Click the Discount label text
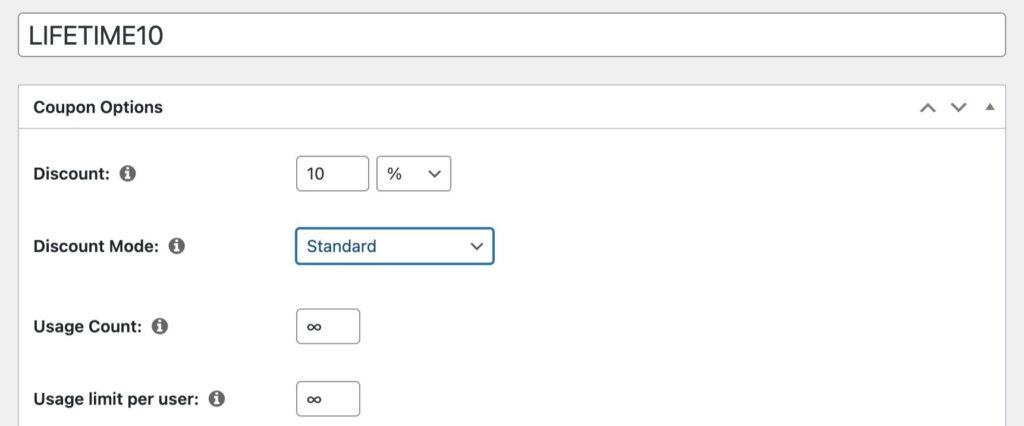Image resolution: width=1024 pixels, height=426 pixels. click(x=71, y=173)
